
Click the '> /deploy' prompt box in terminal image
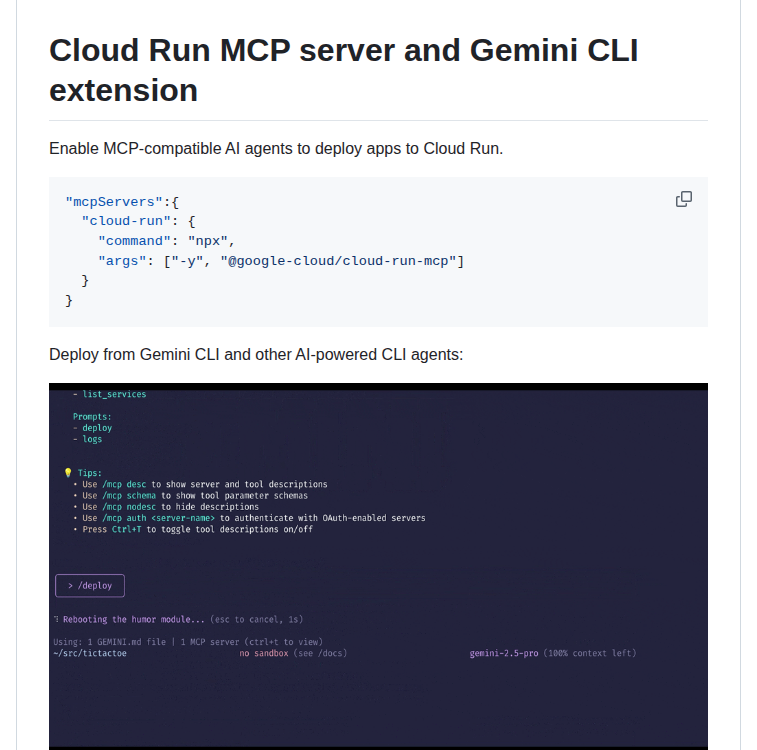(90, 585)
